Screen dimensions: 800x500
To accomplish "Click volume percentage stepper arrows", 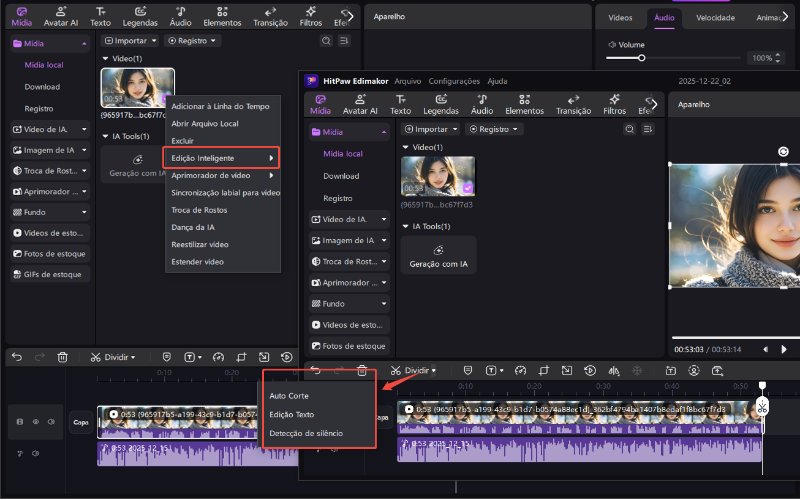I will tap(778, 58).
